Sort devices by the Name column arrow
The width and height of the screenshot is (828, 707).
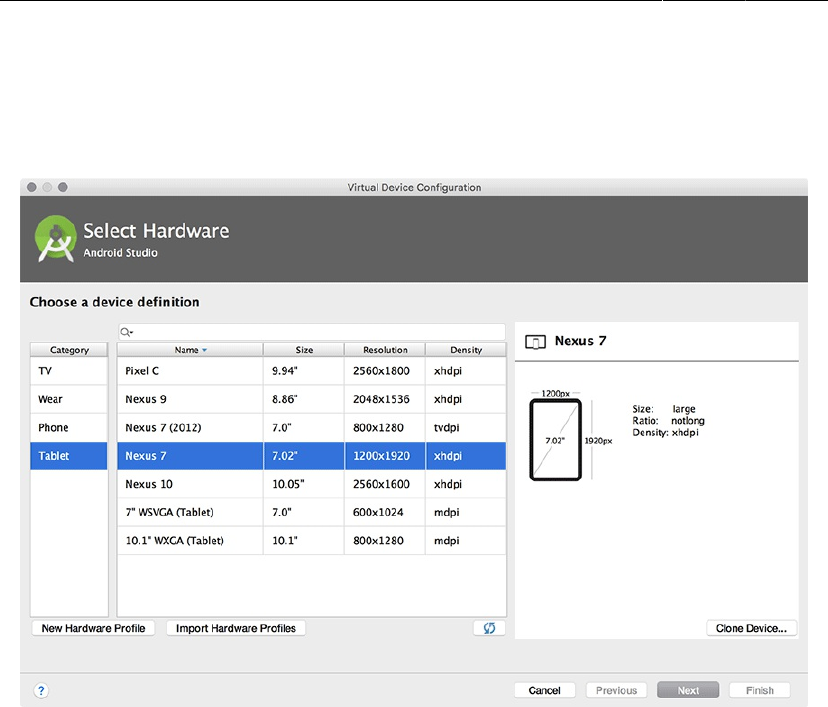click(x=204, y=350)
